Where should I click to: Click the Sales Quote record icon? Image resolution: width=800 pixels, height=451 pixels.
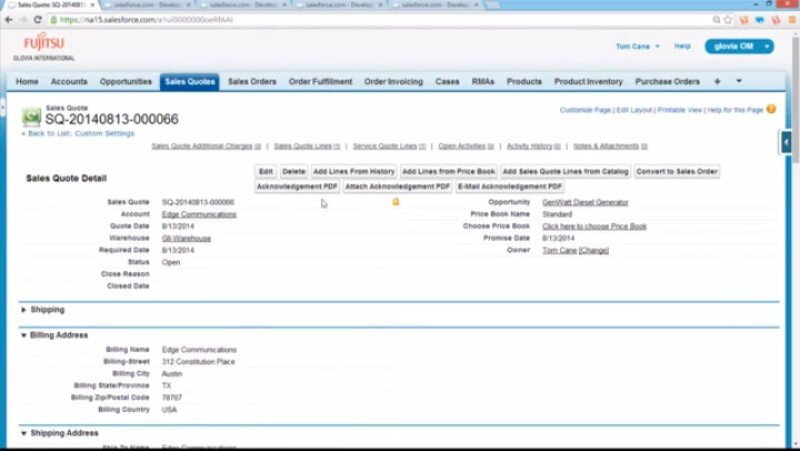(x=31, y=116)
